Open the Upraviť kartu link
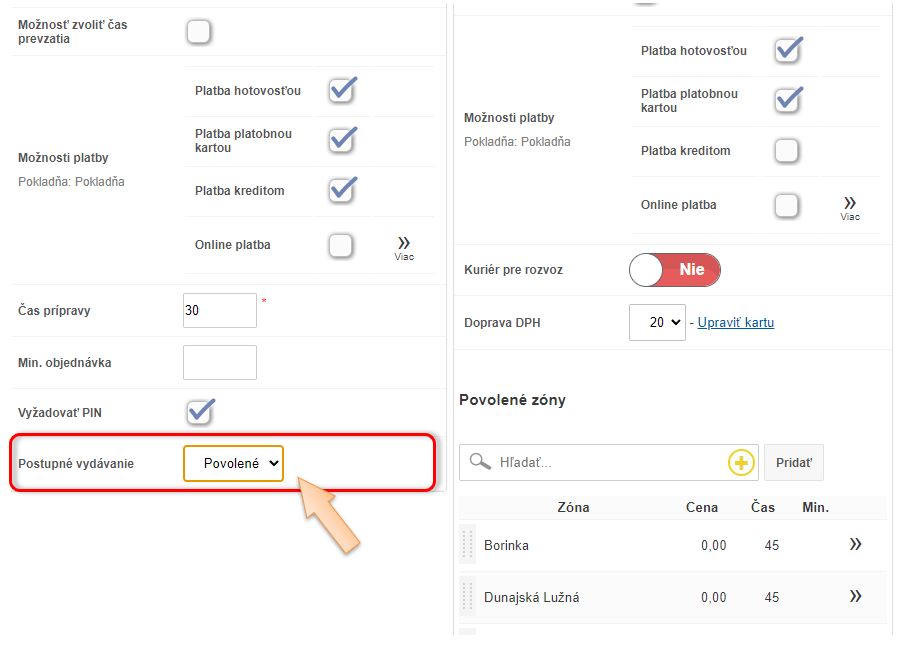The height and width of the screenshot is (670, 907). tap(735, 322)
